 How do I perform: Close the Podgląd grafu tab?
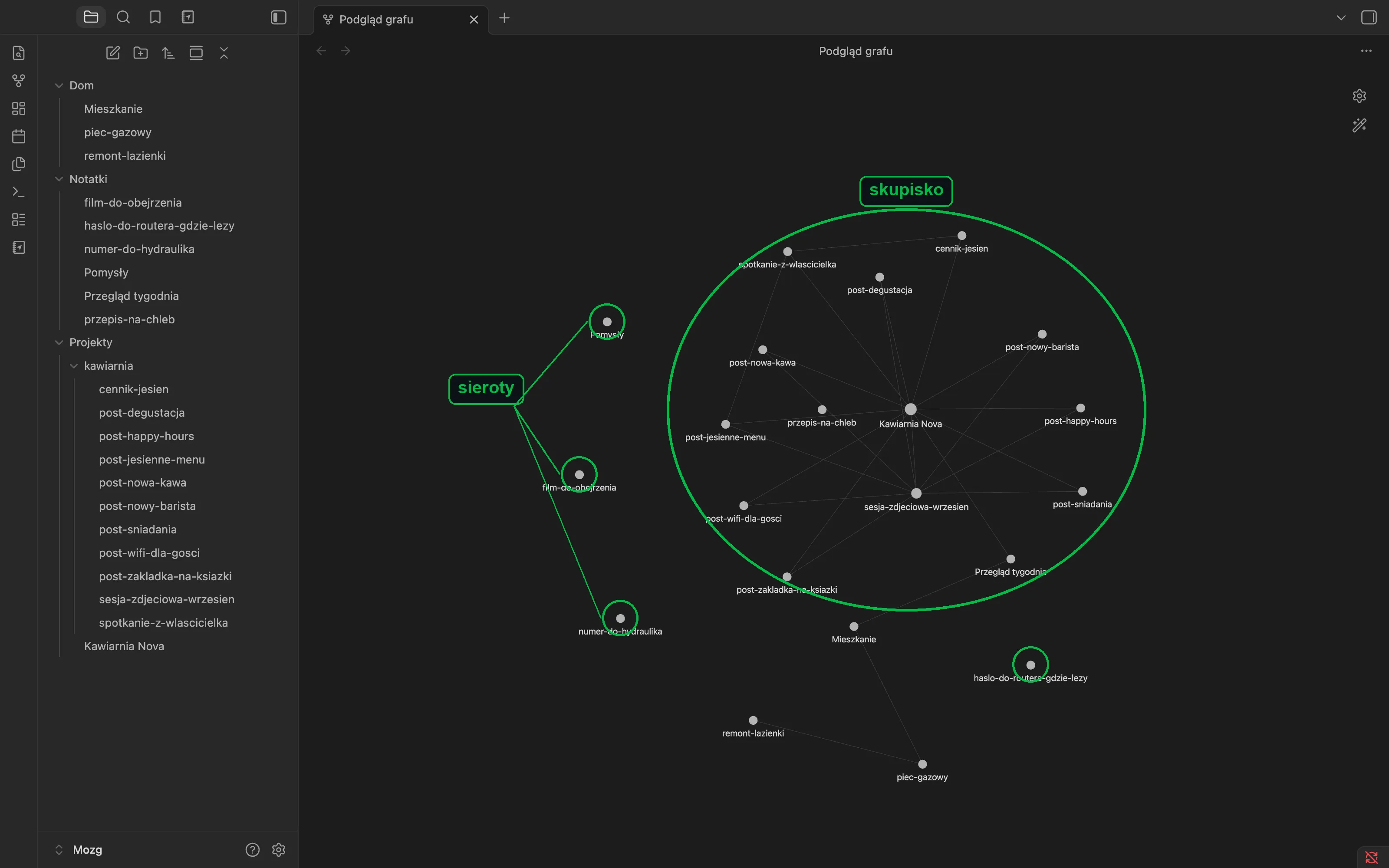point(474,20)
